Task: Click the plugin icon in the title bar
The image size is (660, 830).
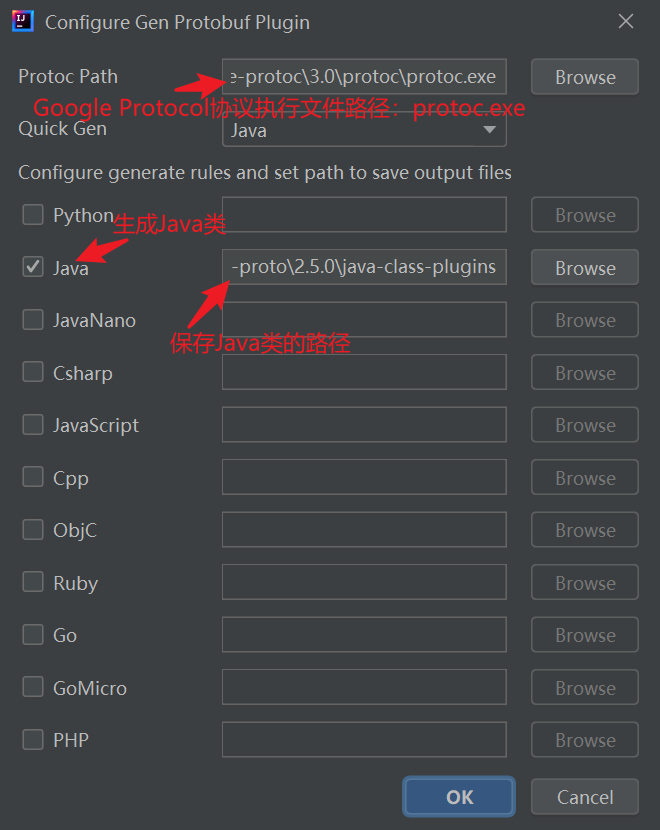Action: [x=22, y=21]
